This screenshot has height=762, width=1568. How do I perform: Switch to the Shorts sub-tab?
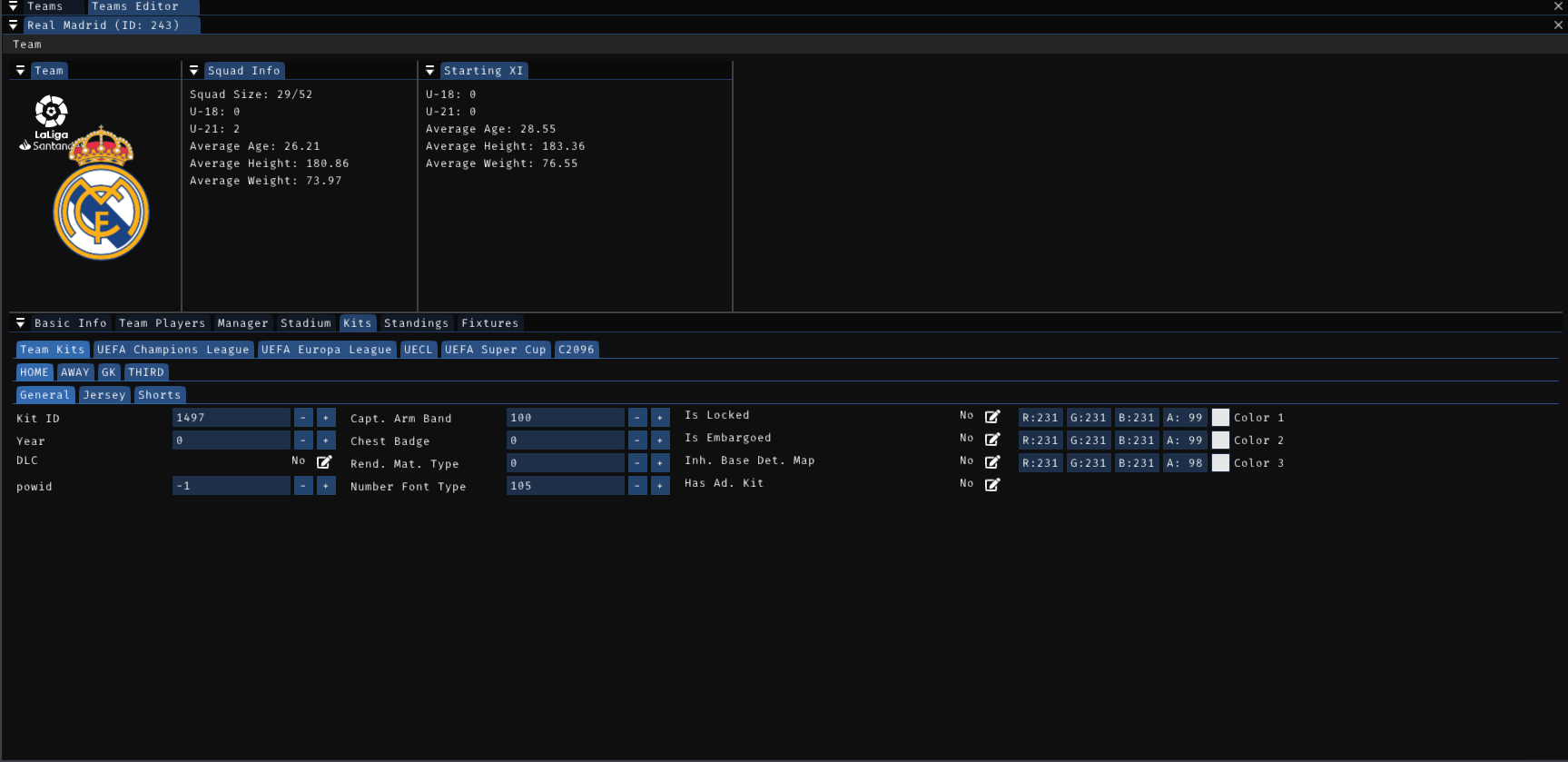pyautogui.click(x=160, y=395)
